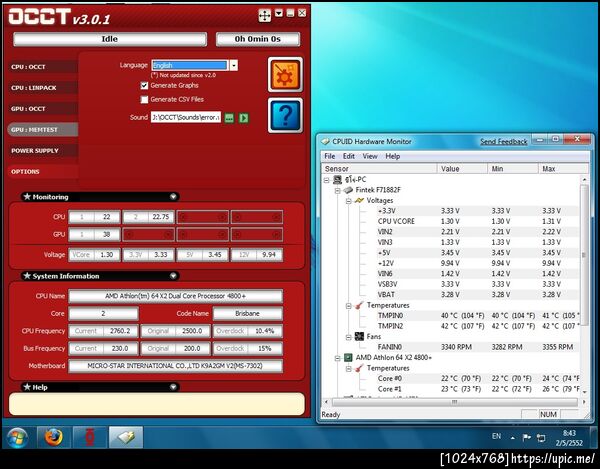The width and height of the screenshot is (600, 469).
Task: Open the OCCT blue question mark help
Action: pyautogui.click(x=285, y=115)
